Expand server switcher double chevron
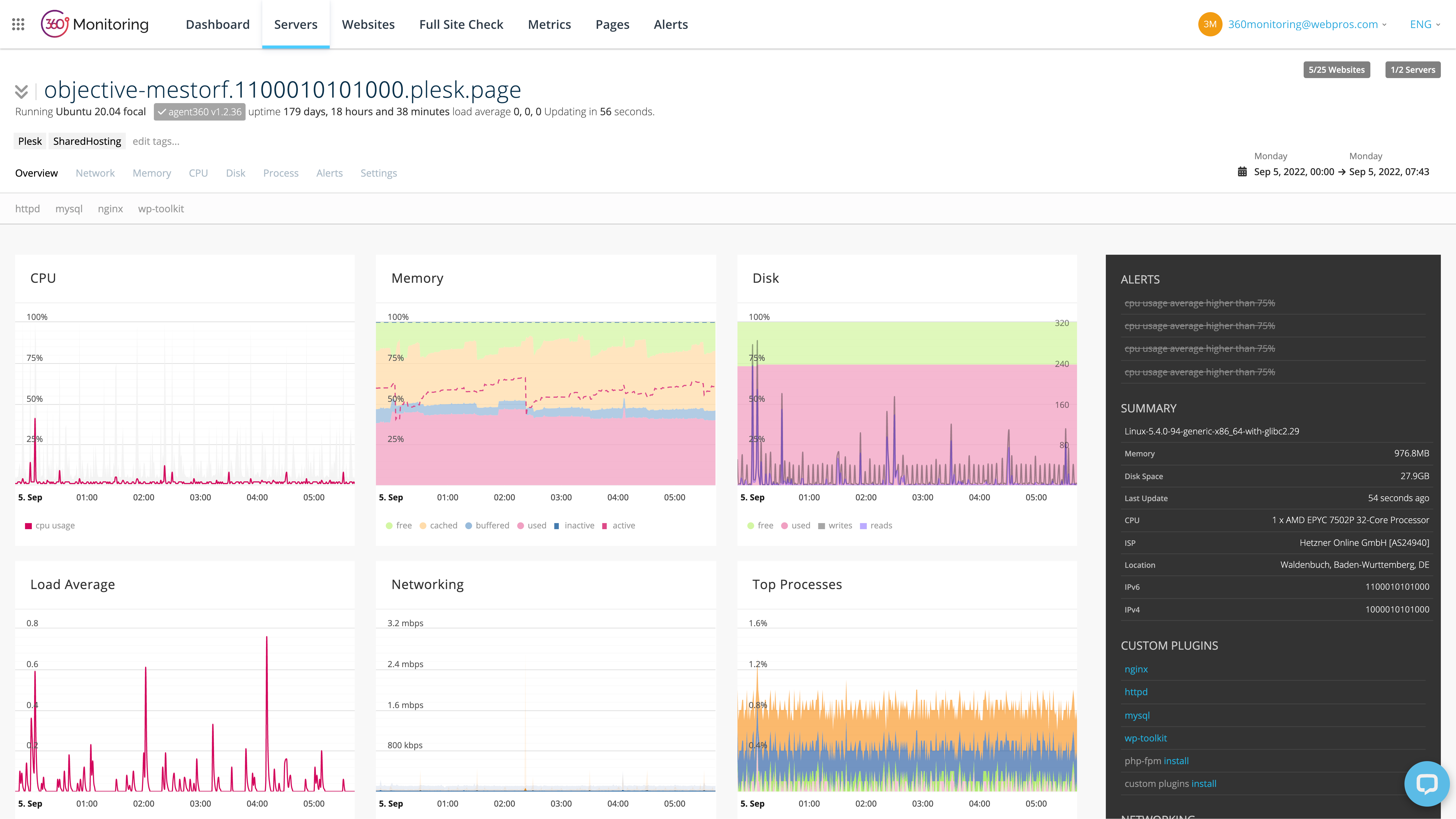 [x=21, y=91]
